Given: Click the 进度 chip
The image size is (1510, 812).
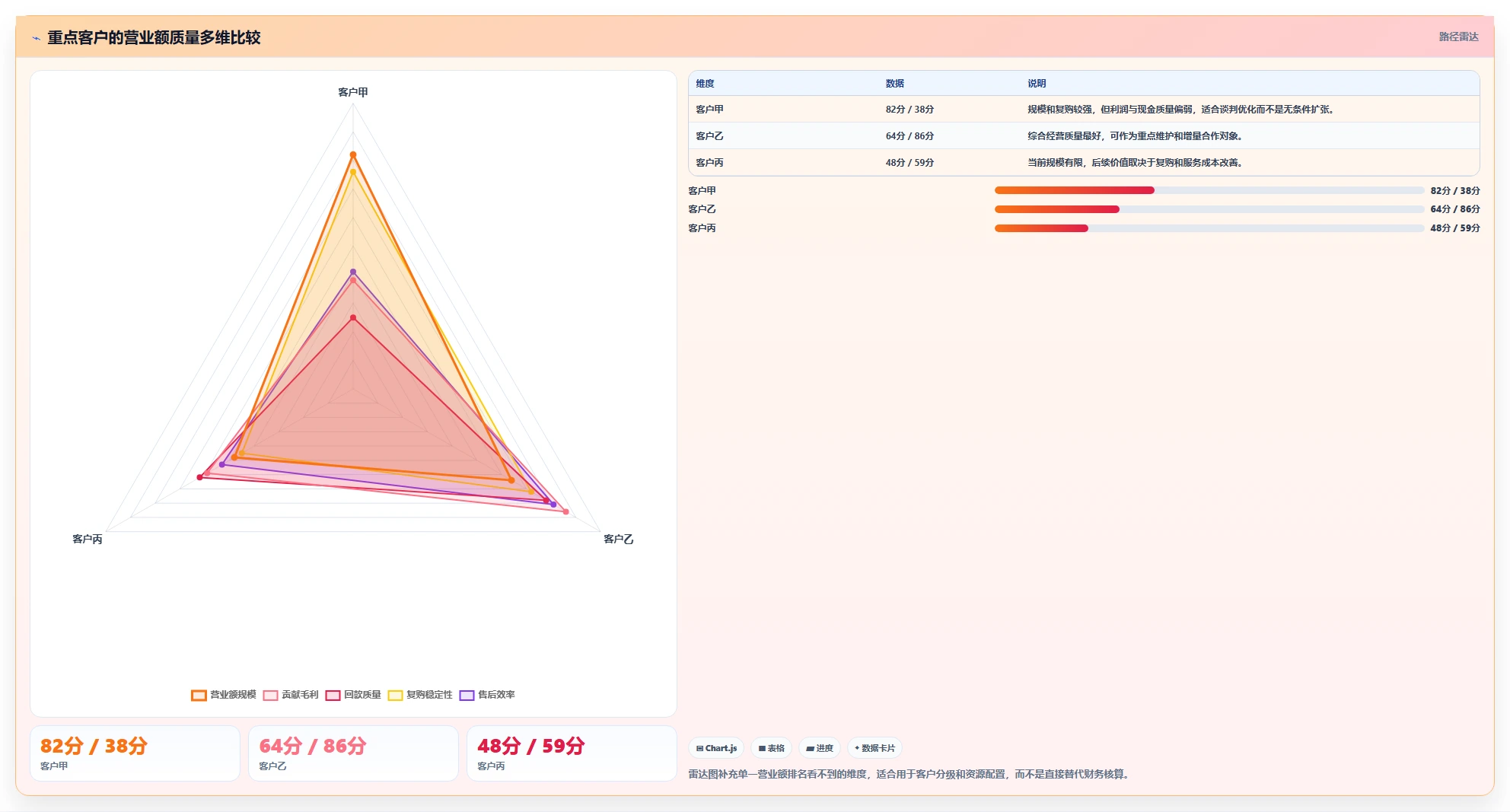Looking at the screenshot, I should click(820, 748).
